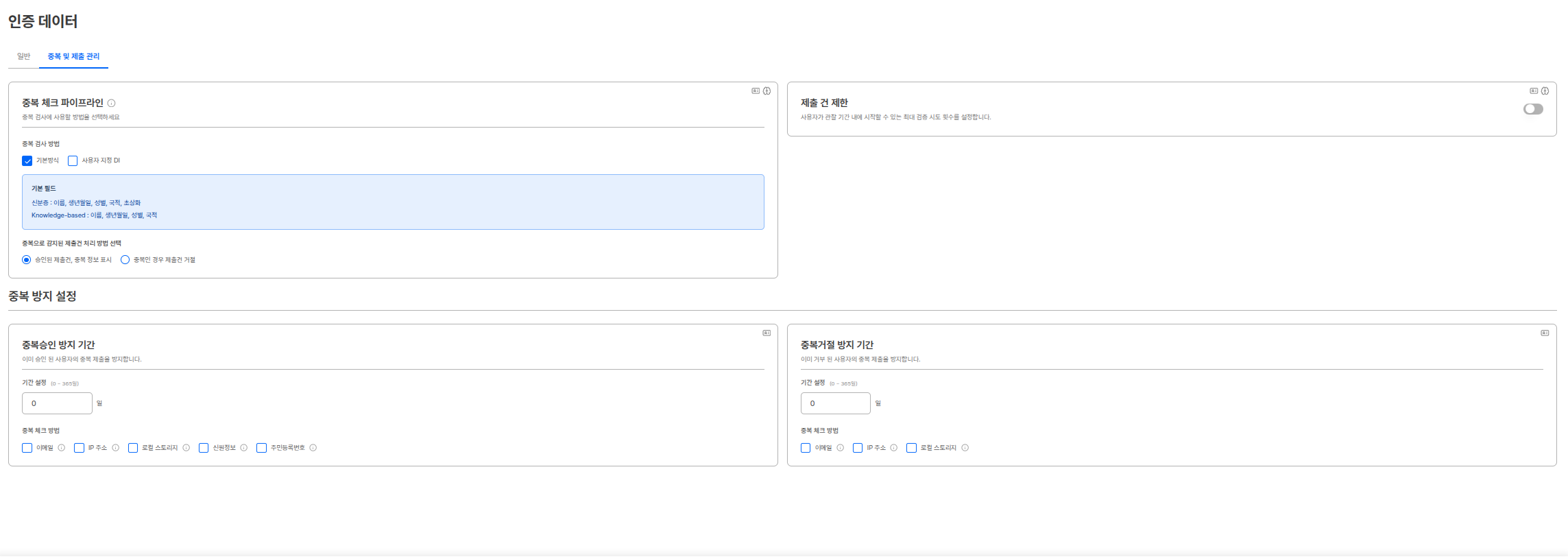Check 이메일 in 중복승인 방지 기간
The width and height of the screenshot is (1568, 559).
(27, 448)
